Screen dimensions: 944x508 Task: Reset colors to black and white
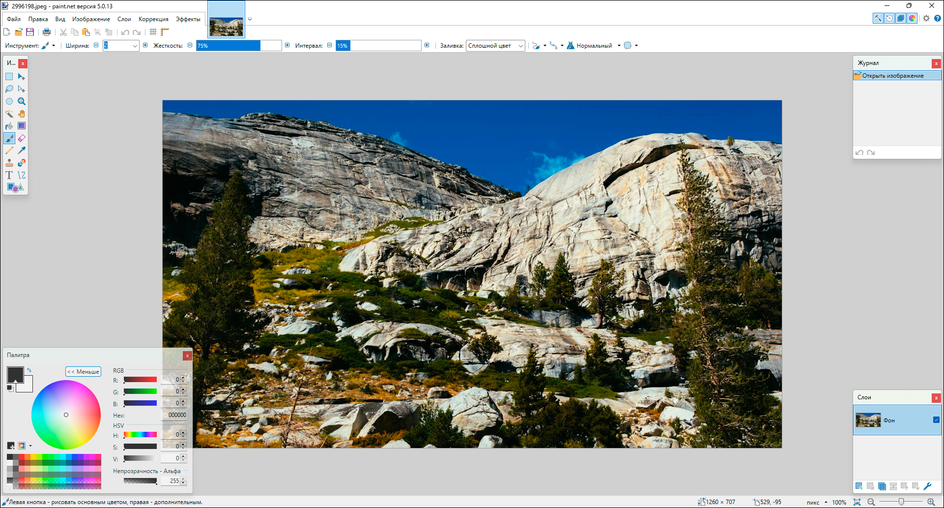tap(10, 388)
